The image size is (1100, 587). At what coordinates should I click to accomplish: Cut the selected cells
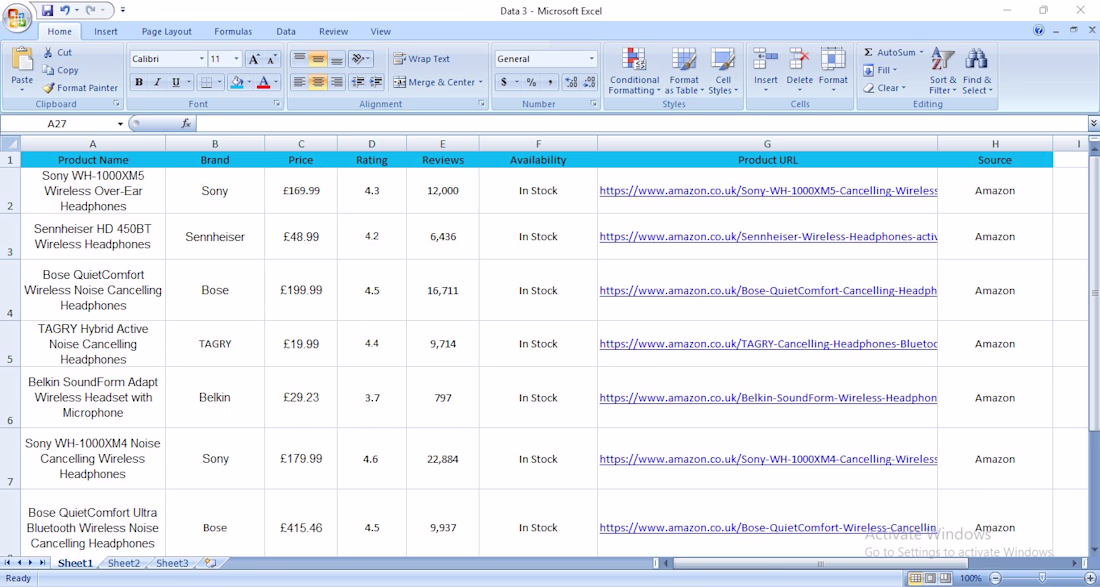pyautogui.click(x=58, y=53)
